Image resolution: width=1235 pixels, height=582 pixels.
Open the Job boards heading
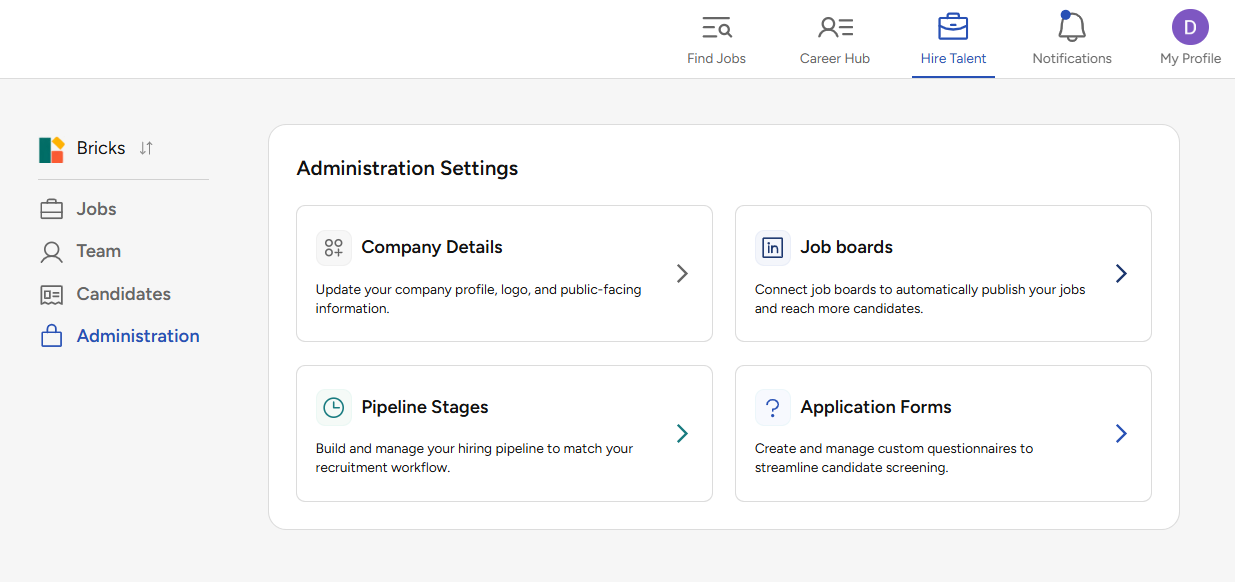[846, 247]
